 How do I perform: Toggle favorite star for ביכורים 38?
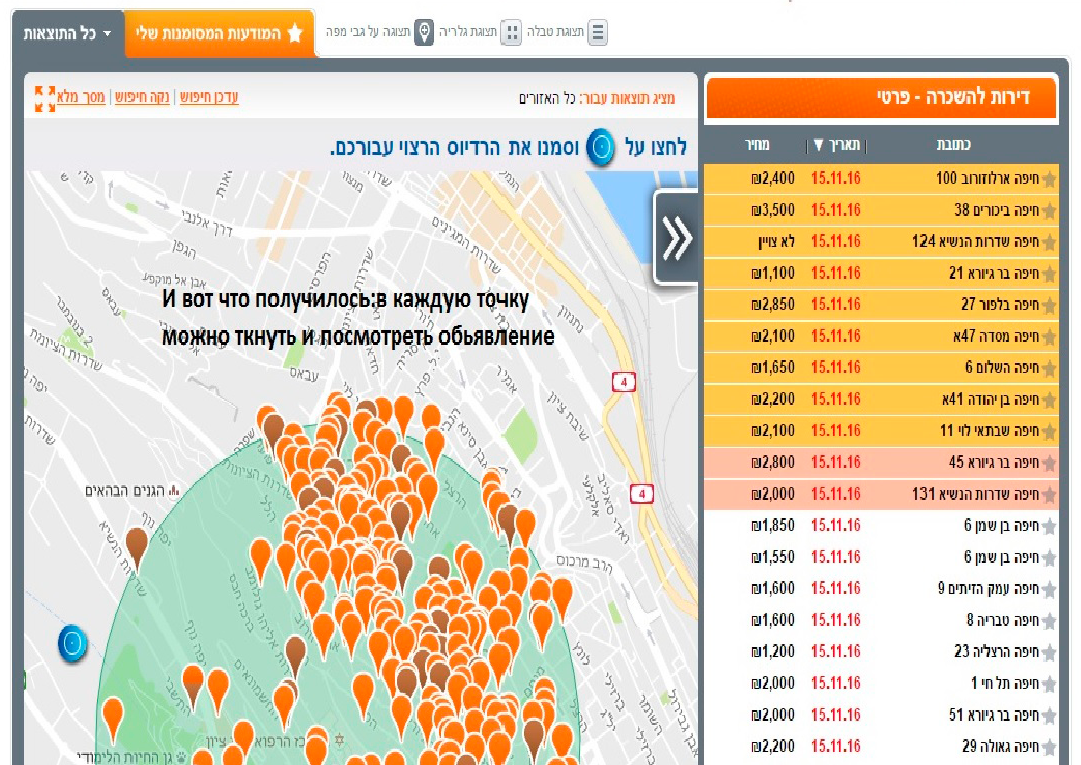pyautogui.click(x=1048, y=211)
